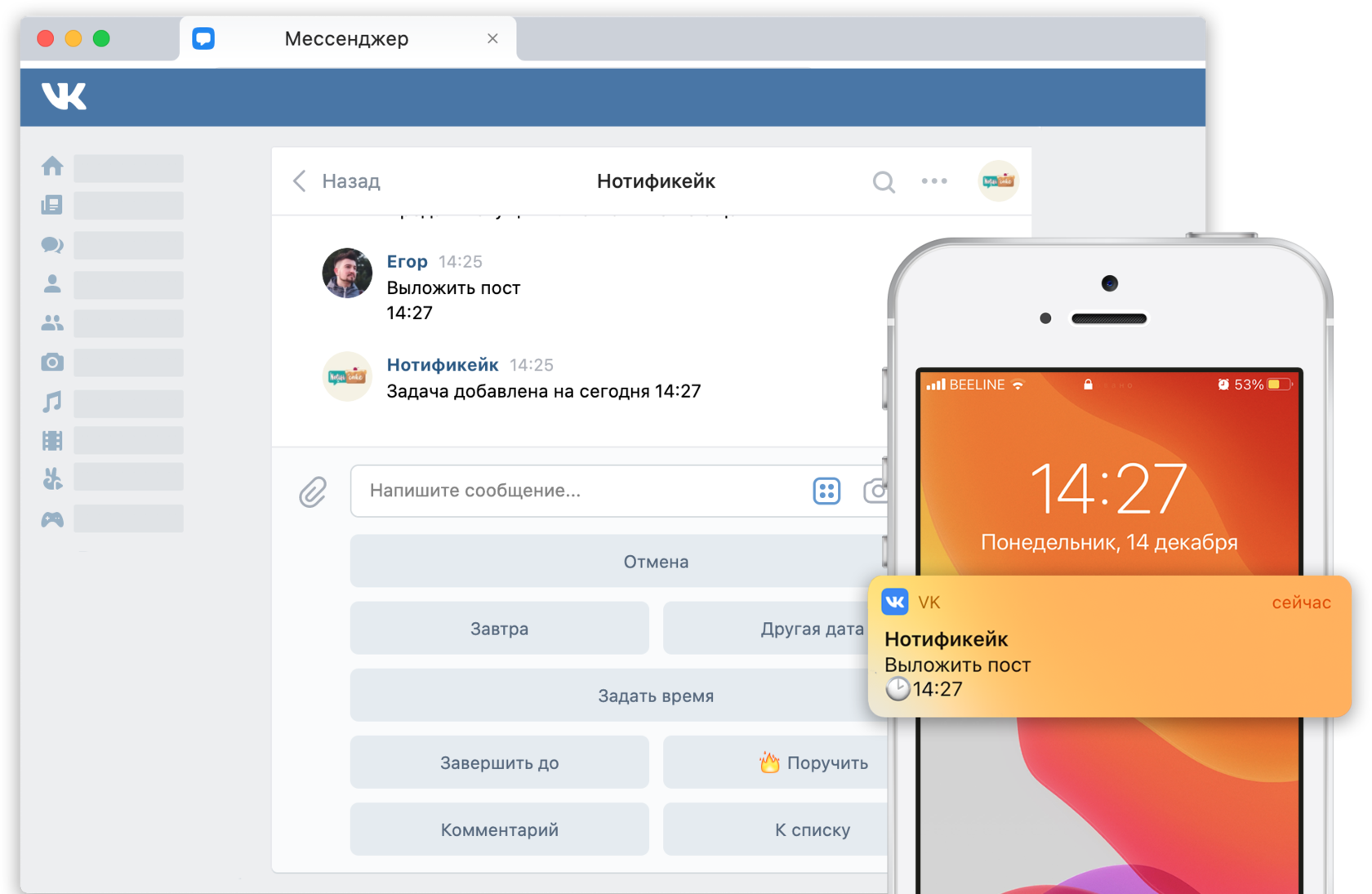Open the Profile person icon in the sidebar
Screen dimensions: 1372x894
pos(52,283)
